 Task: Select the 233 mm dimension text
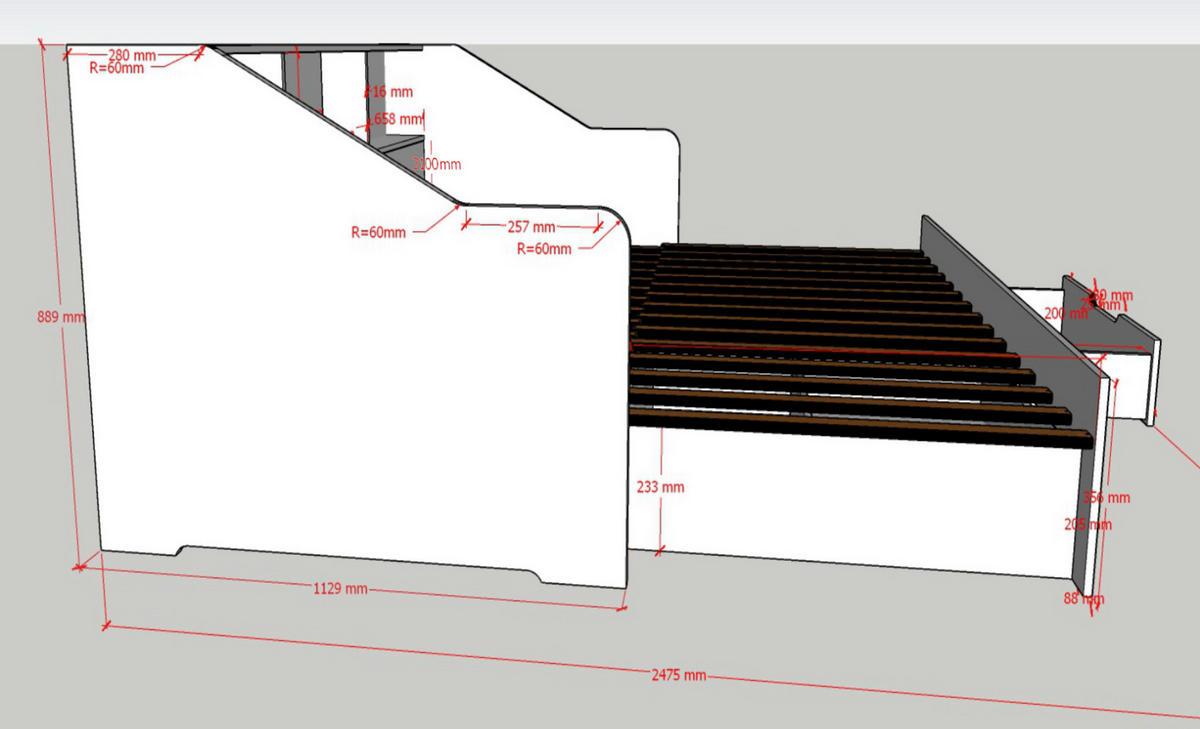660,487
